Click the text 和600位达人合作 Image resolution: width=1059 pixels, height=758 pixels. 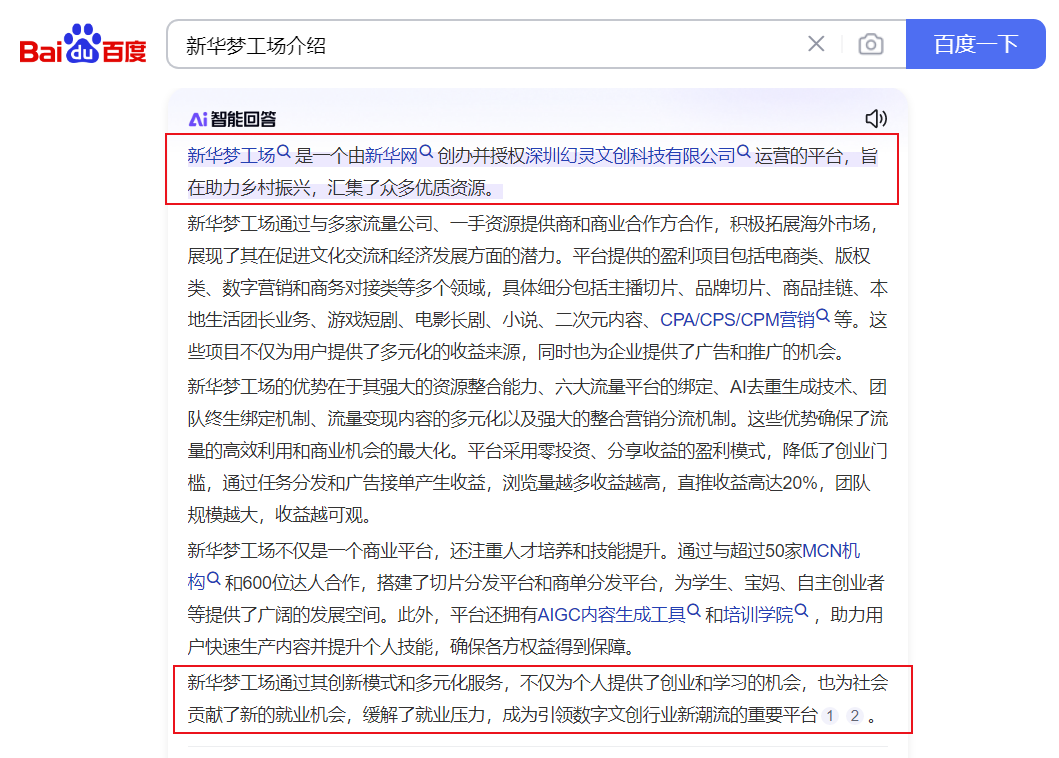click(x=292, y=583)
